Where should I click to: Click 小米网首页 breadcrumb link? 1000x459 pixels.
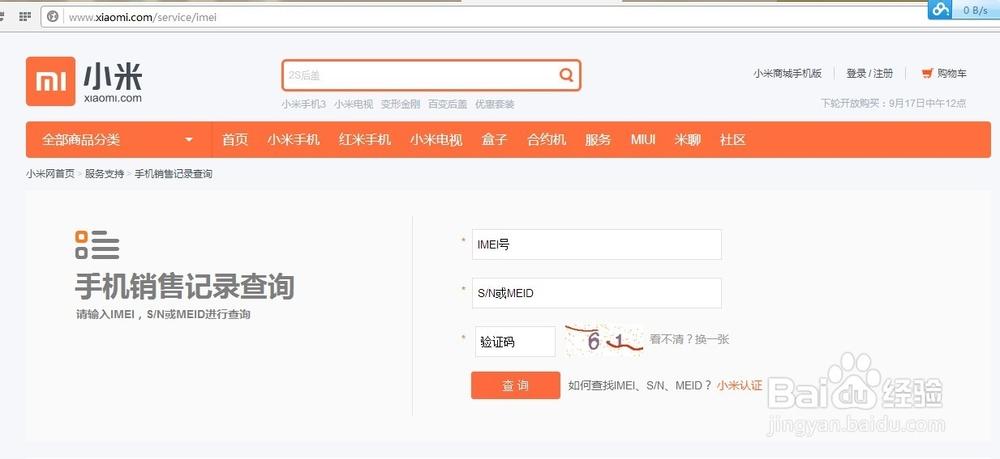tap(50, 173)
